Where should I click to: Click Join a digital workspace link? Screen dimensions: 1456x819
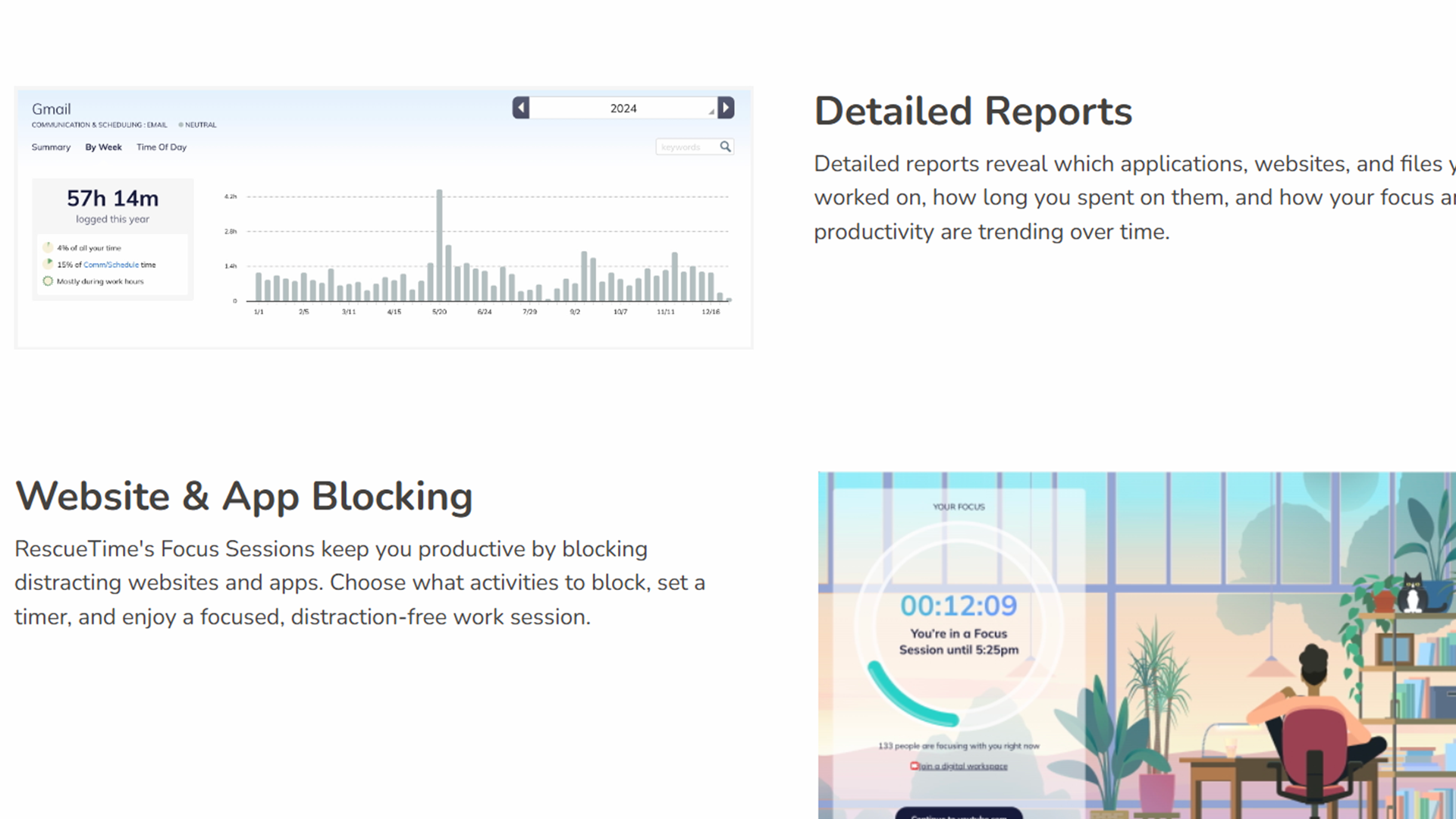point(964,766)
